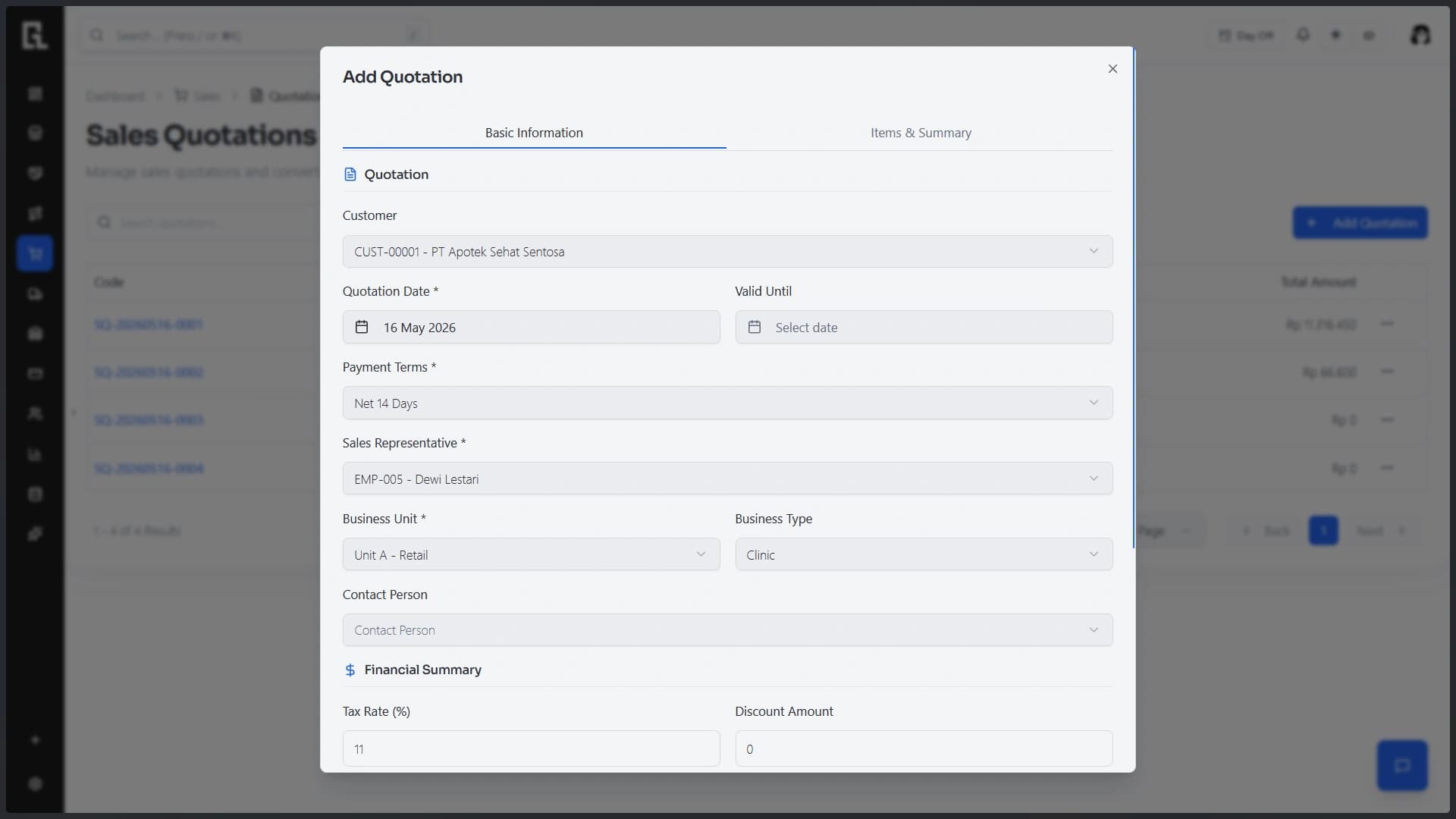Click the Back pagination button
Screen dimensions: 1456x819
pos(1266,531)
